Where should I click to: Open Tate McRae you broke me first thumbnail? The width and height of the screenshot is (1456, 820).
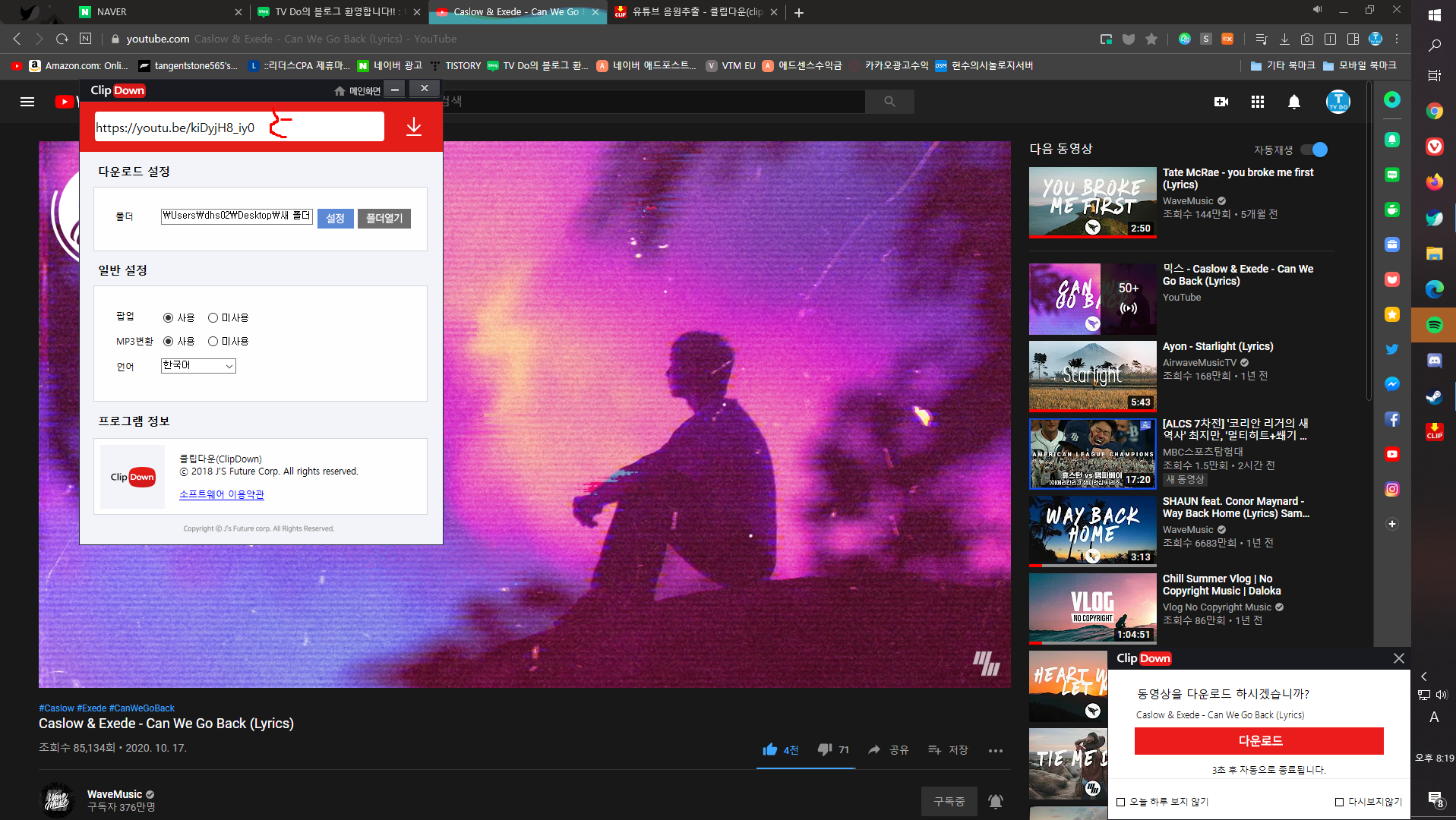click(1093, 202)
